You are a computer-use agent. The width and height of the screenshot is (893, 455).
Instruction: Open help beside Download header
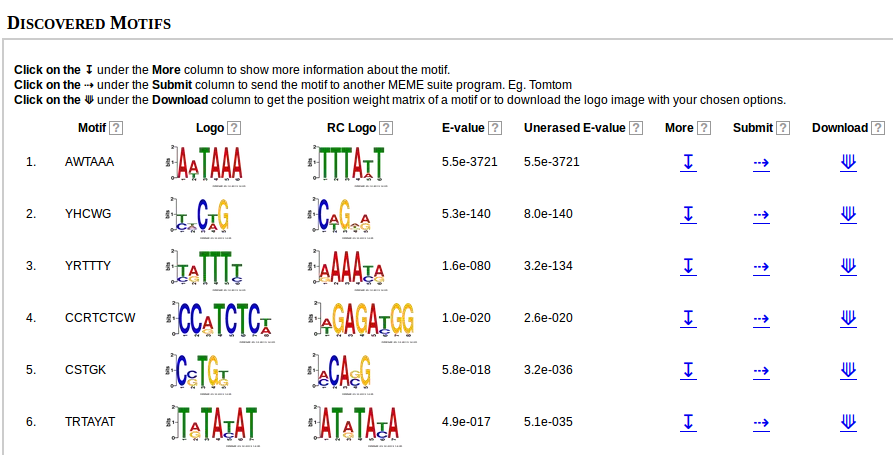tap(878, 128)
